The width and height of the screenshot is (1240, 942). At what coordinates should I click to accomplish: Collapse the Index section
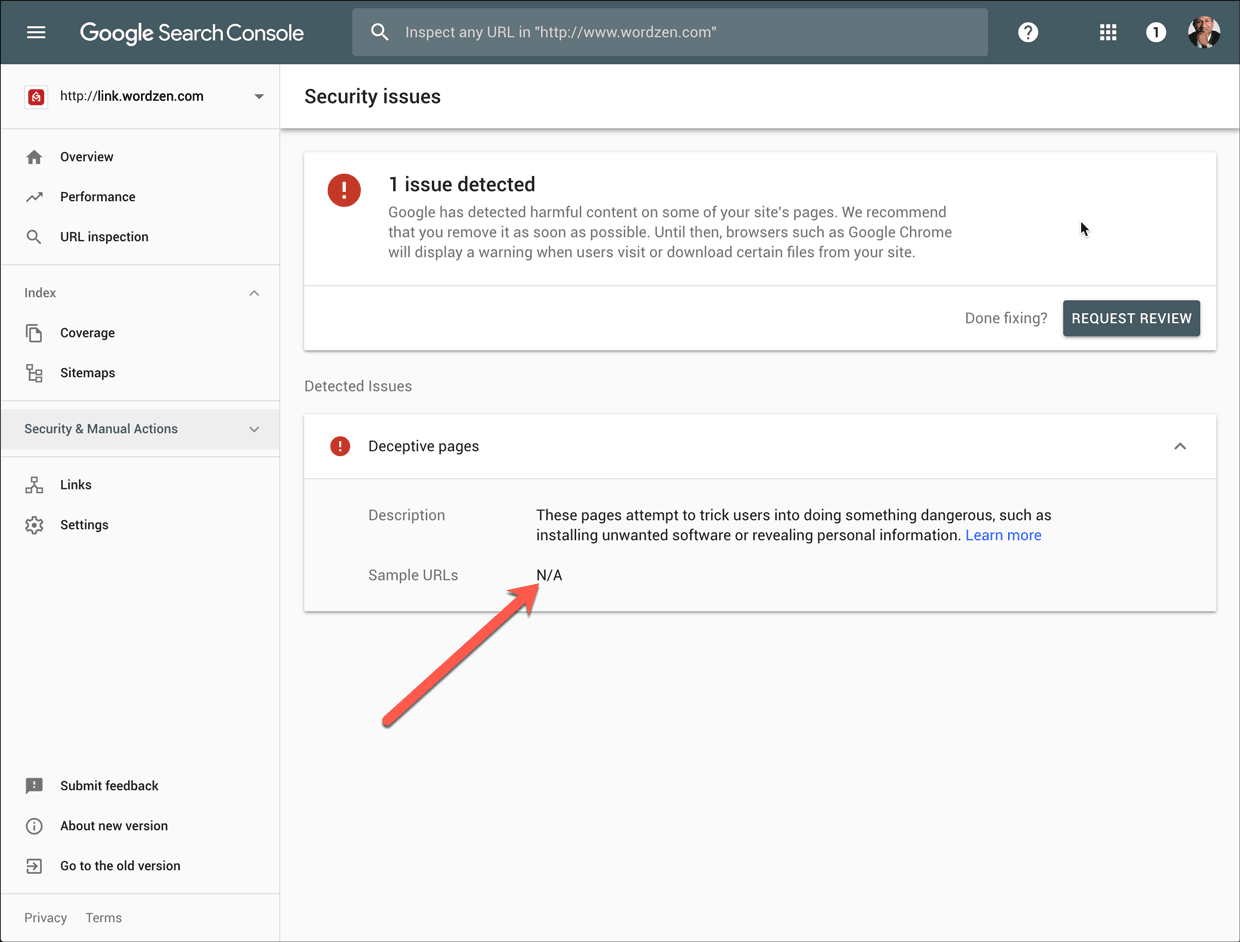254,293
